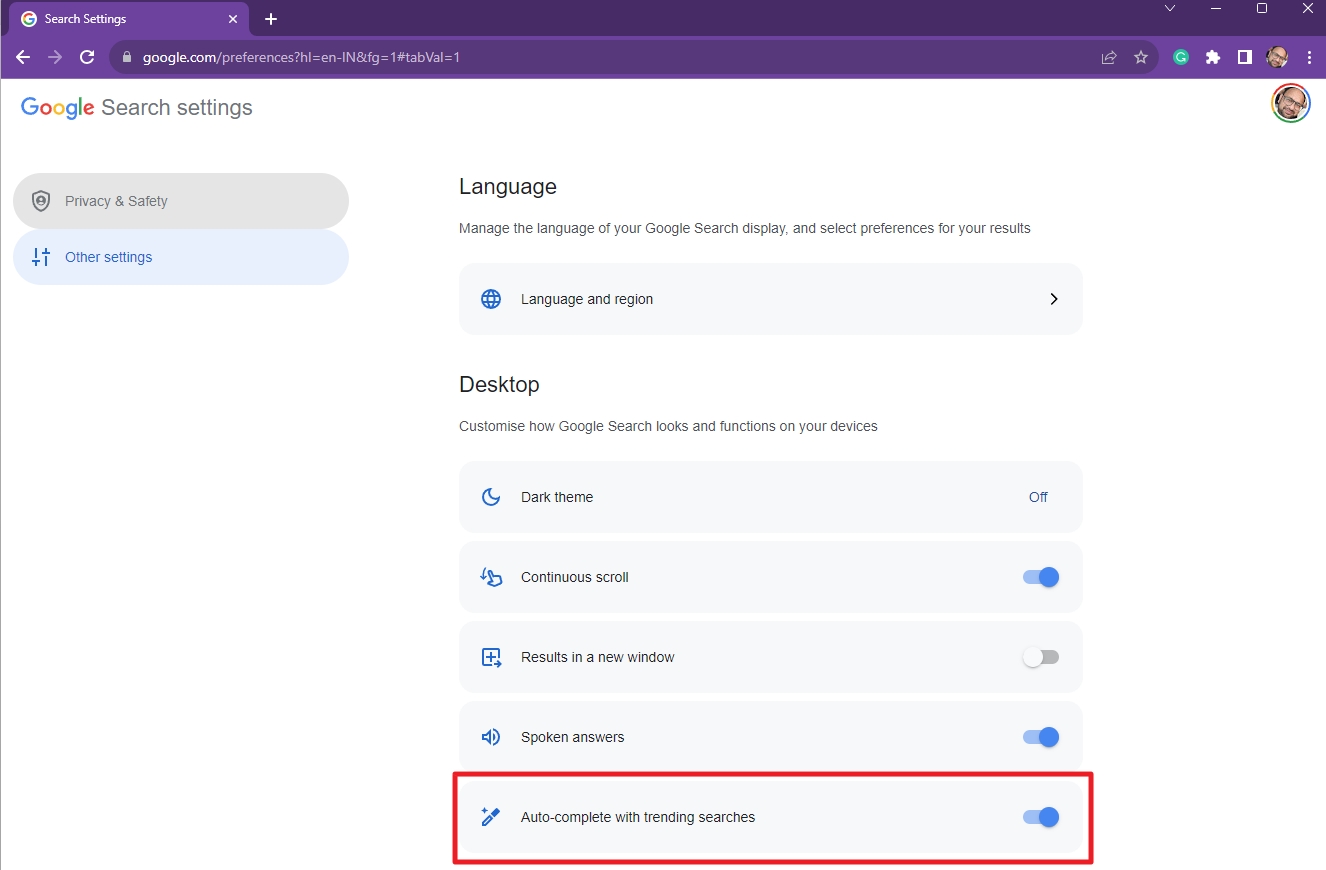
Task: Open the Grammarly extension
Action: click(x=1181, y=57)
